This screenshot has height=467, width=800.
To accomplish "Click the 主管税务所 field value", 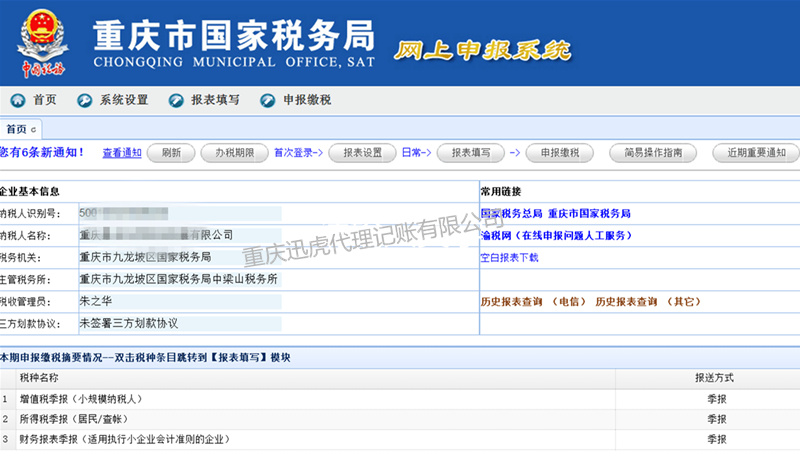I will click(x=179, y=279).
